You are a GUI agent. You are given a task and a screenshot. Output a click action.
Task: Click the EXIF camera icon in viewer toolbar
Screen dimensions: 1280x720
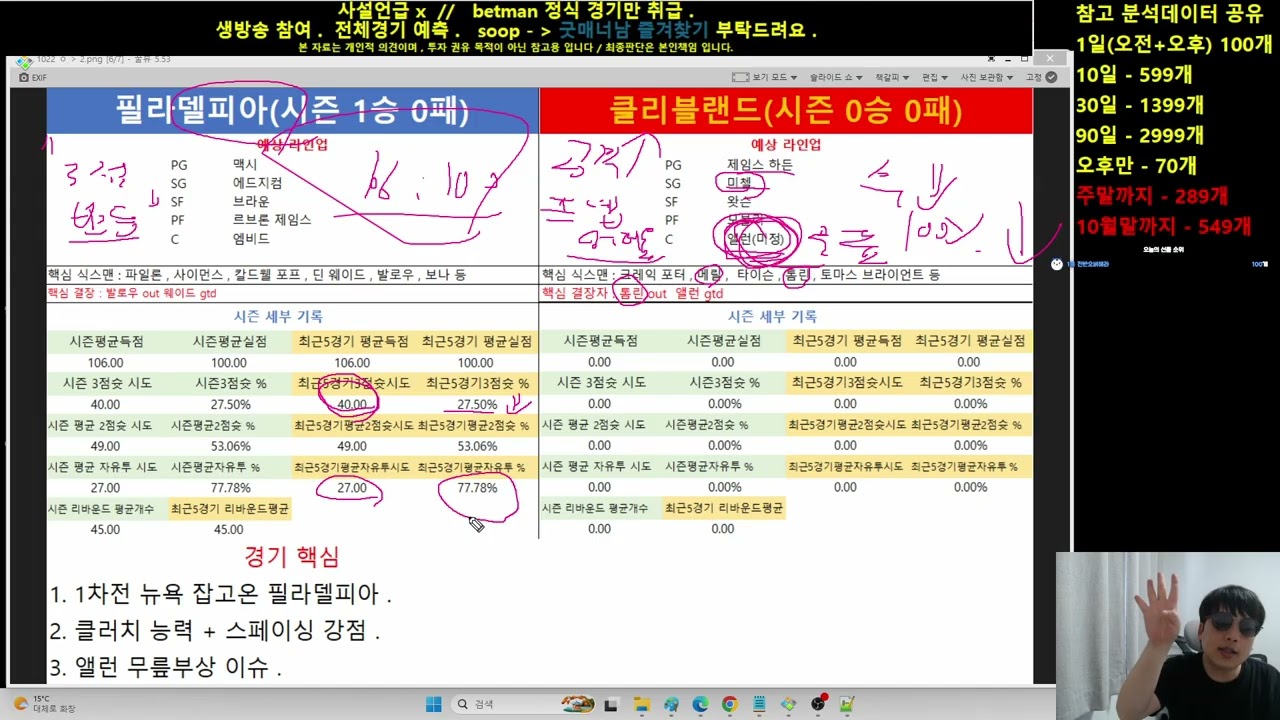coord(23,77)
